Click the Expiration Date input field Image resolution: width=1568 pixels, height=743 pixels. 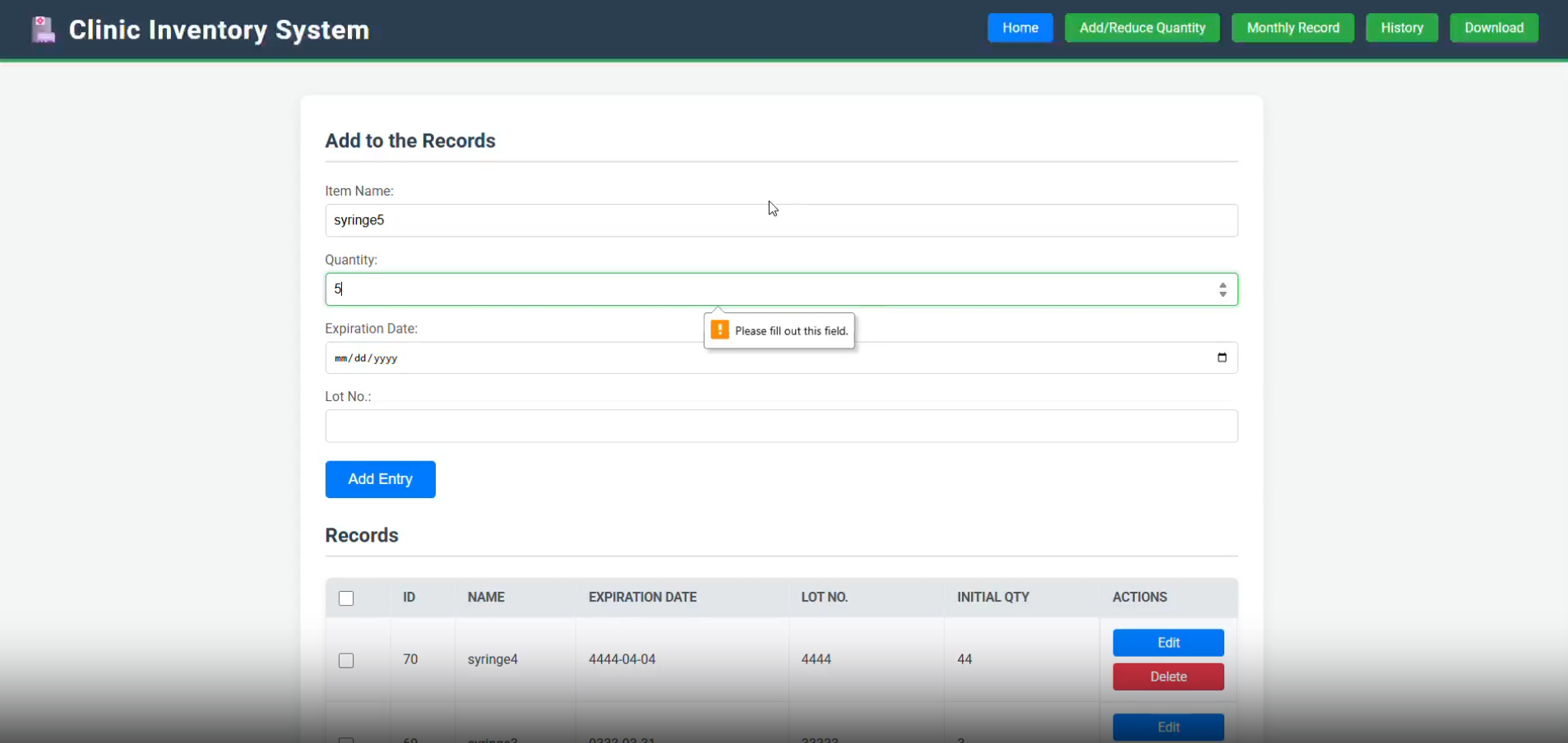point(740,358)
